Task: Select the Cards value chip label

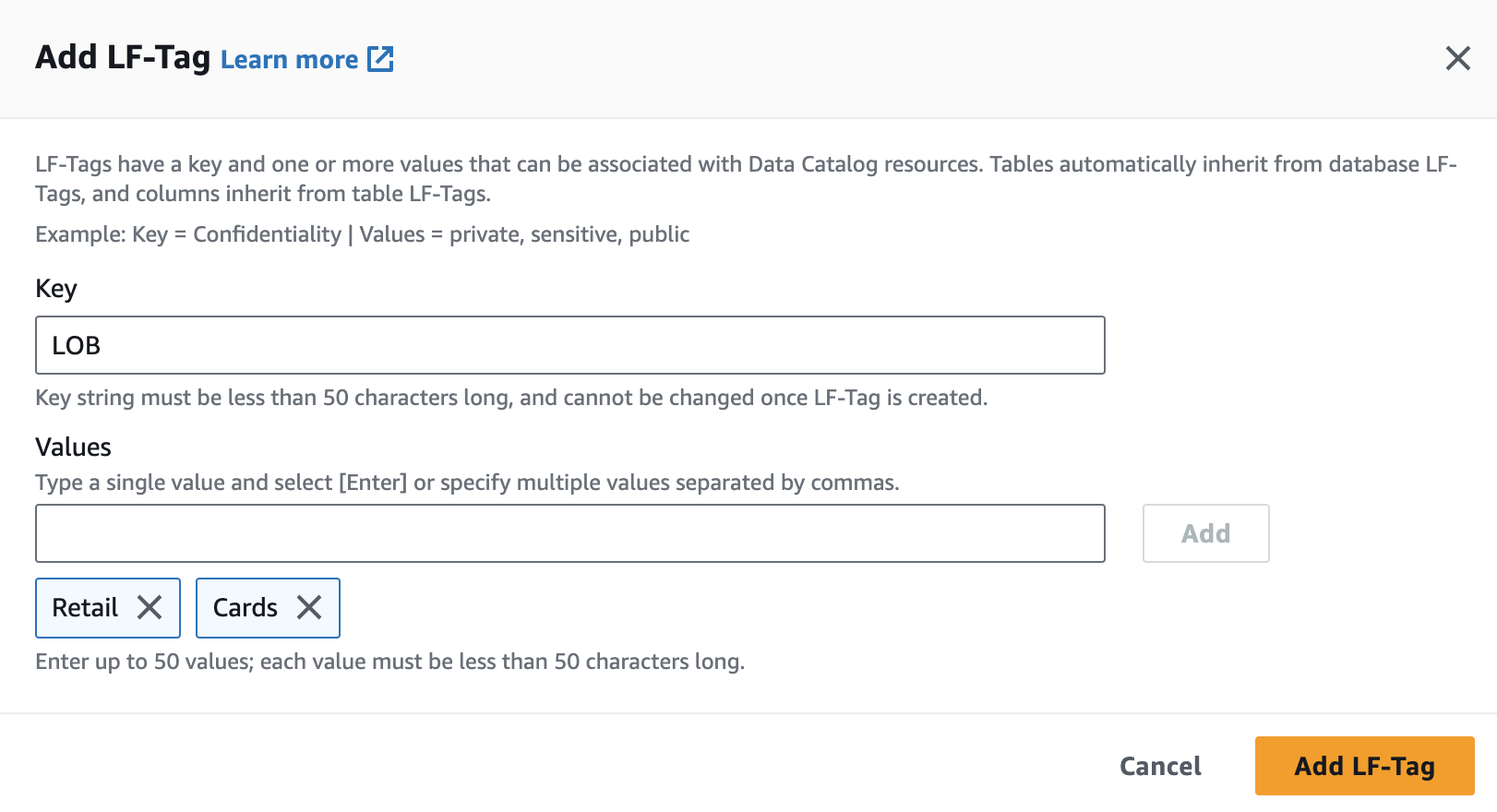Action: [x=245, y=607]
